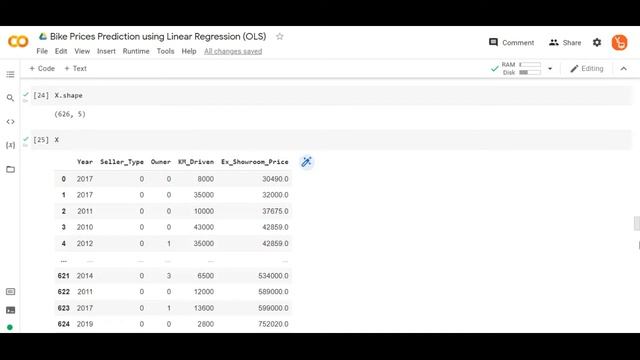Click the green connection status dot
The image size is (640, 360).
pyautogui.click(x=10, y=327)
